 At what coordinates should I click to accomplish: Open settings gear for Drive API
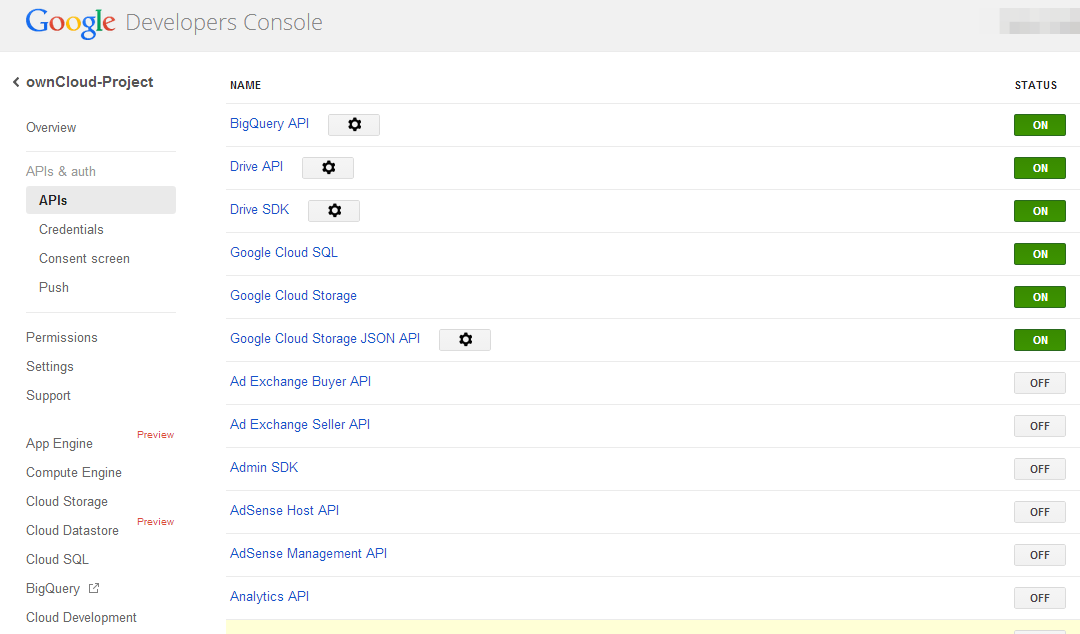click(x=328, y=167)
